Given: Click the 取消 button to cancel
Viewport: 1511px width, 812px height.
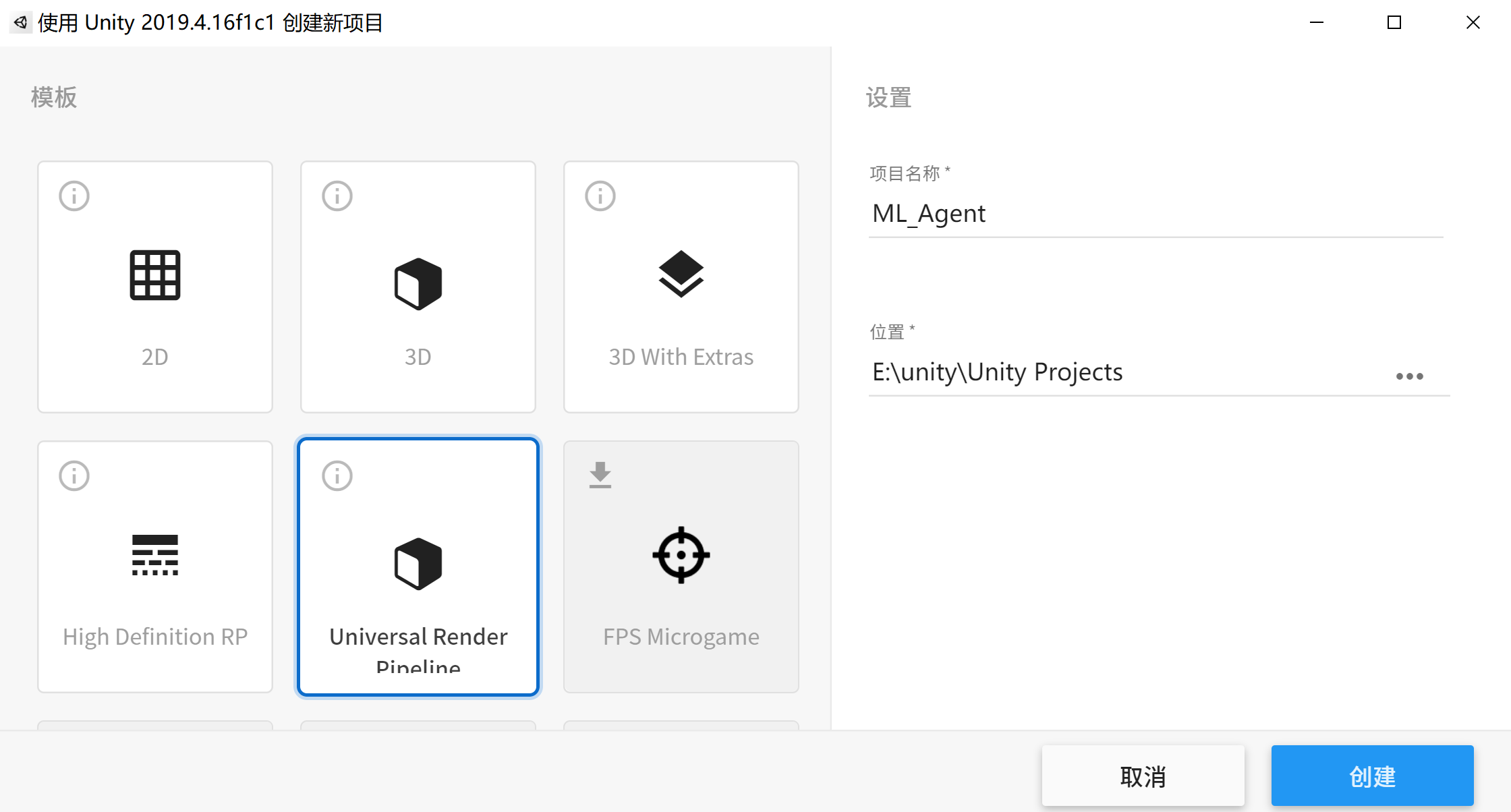Looking at the screenshot, I should click(1143, 776).
